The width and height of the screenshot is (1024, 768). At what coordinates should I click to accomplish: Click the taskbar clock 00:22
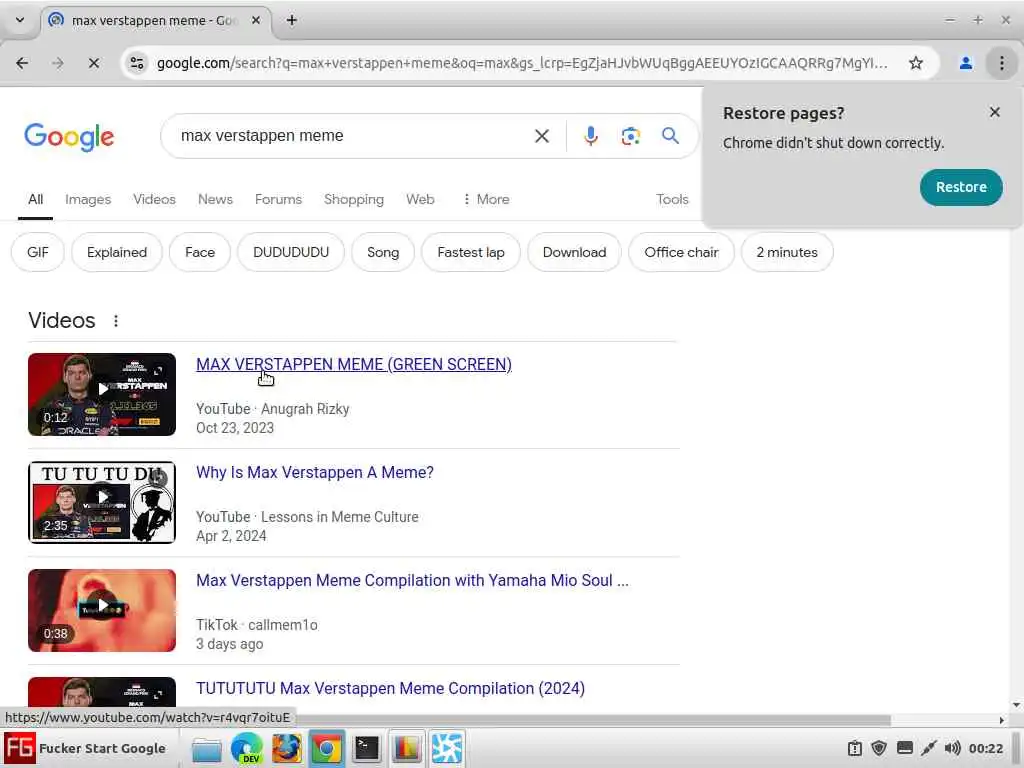point(985,748)
